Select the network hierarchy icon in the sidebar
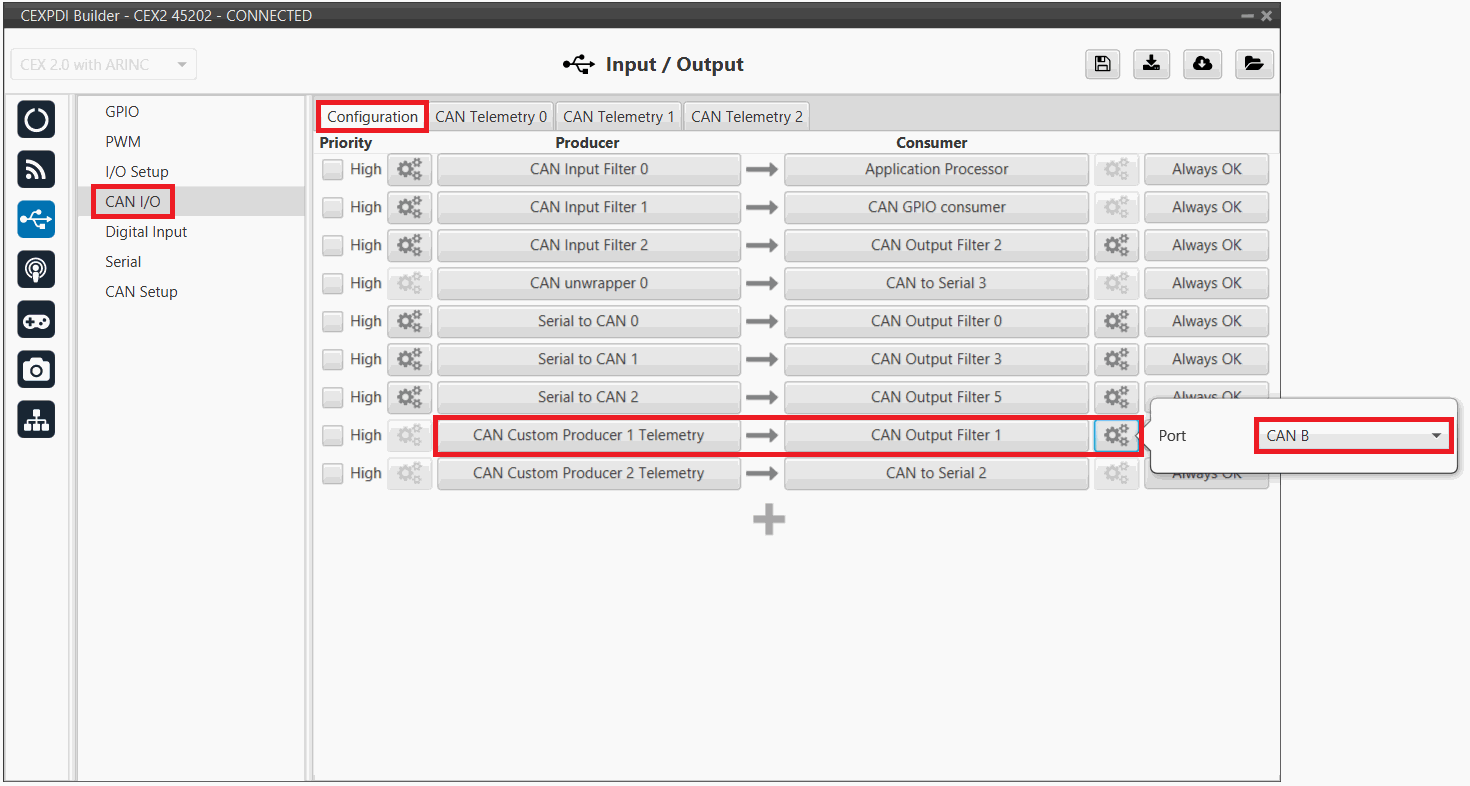Screen dimensions: 1470x786 36,420
